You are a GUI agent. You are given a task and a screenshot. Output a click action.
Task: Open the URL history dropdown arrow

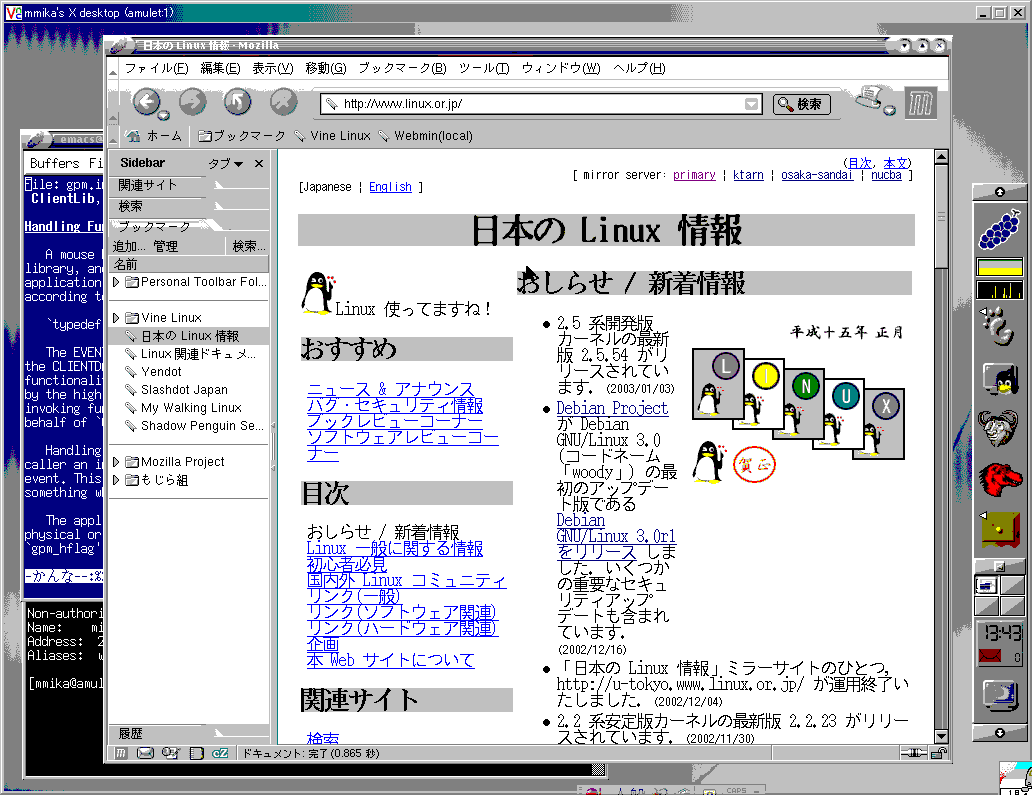coord(751,104)
